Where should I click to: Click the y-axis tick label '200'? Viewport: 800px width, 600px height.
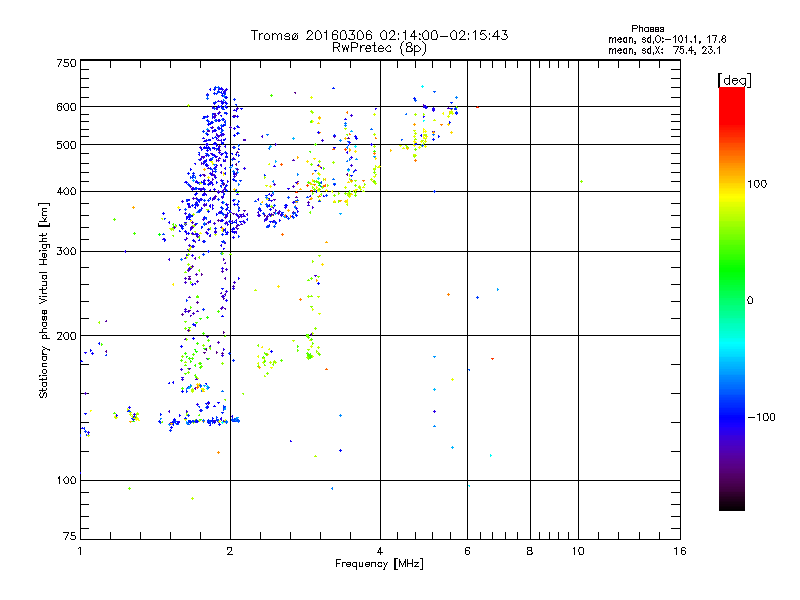coord(66,336)
